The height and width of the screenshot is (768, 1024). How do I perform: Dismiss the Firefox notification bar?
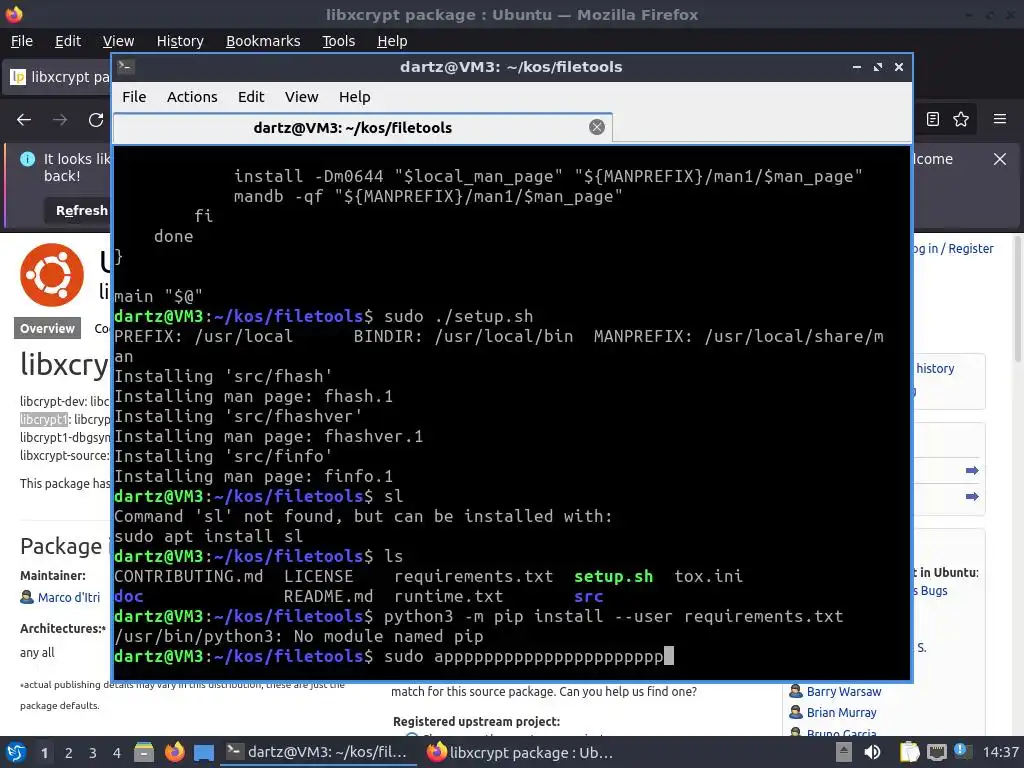(x=999, y=159)
